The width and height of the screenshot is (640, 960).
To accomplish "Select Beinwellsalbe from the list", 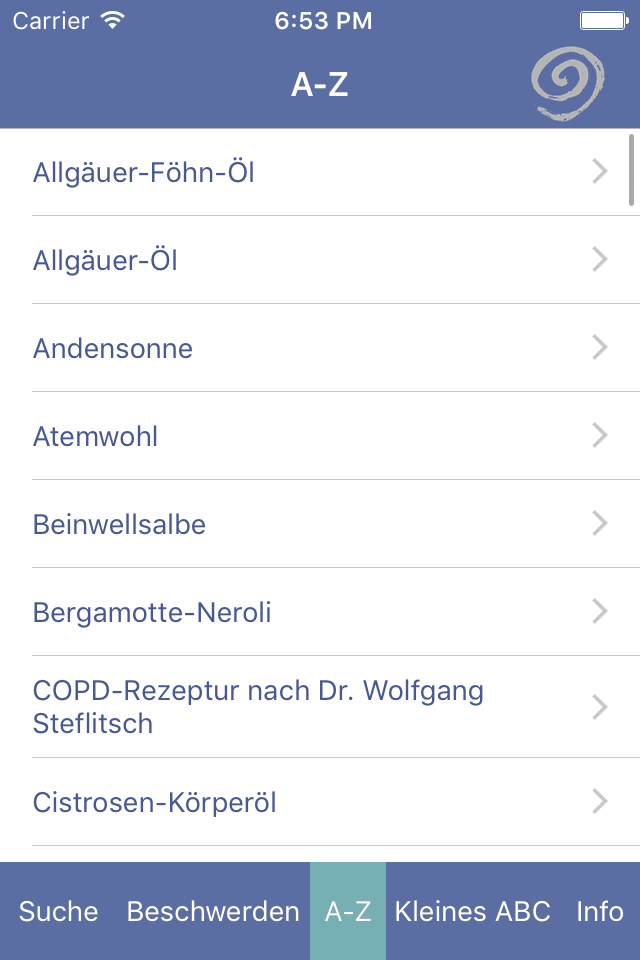I will pyautogui.click(x=119, y=525).
